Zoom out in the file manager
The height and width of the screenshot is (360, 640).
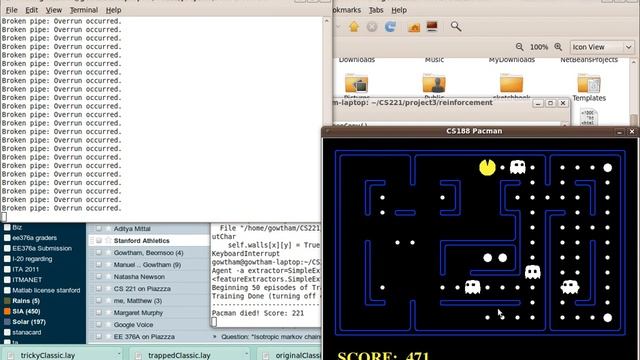[519, 47]
